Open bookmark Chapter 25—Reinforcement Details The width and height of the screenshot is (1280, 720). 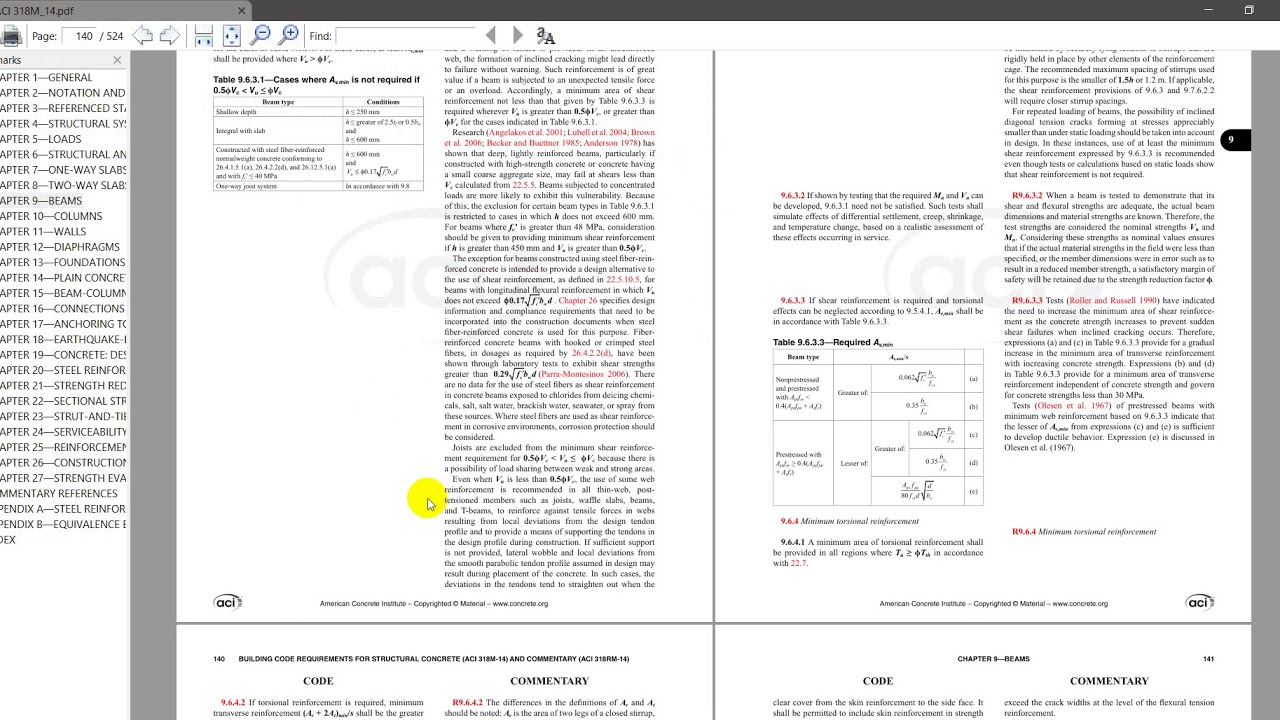click(x=63, y=447)
